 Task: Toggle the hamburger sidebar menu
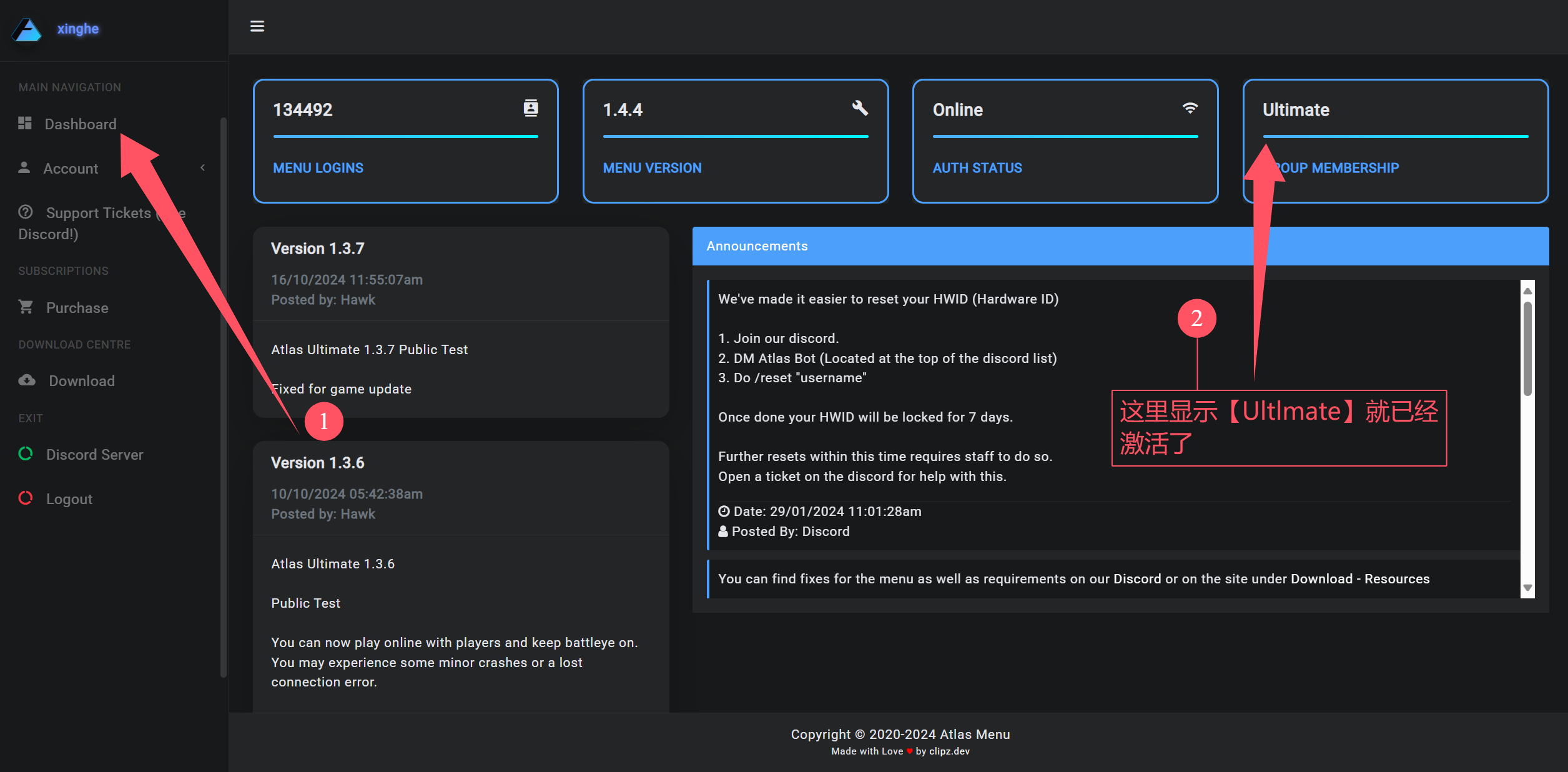[257, 26]
